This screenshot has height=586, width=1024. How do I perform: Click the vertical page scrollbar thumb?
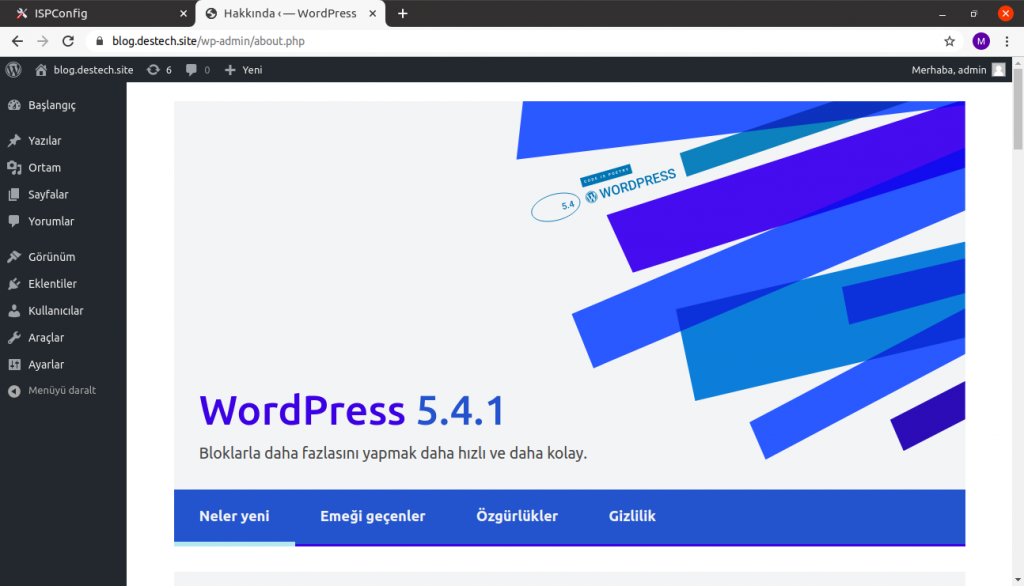click(1018, 109)
